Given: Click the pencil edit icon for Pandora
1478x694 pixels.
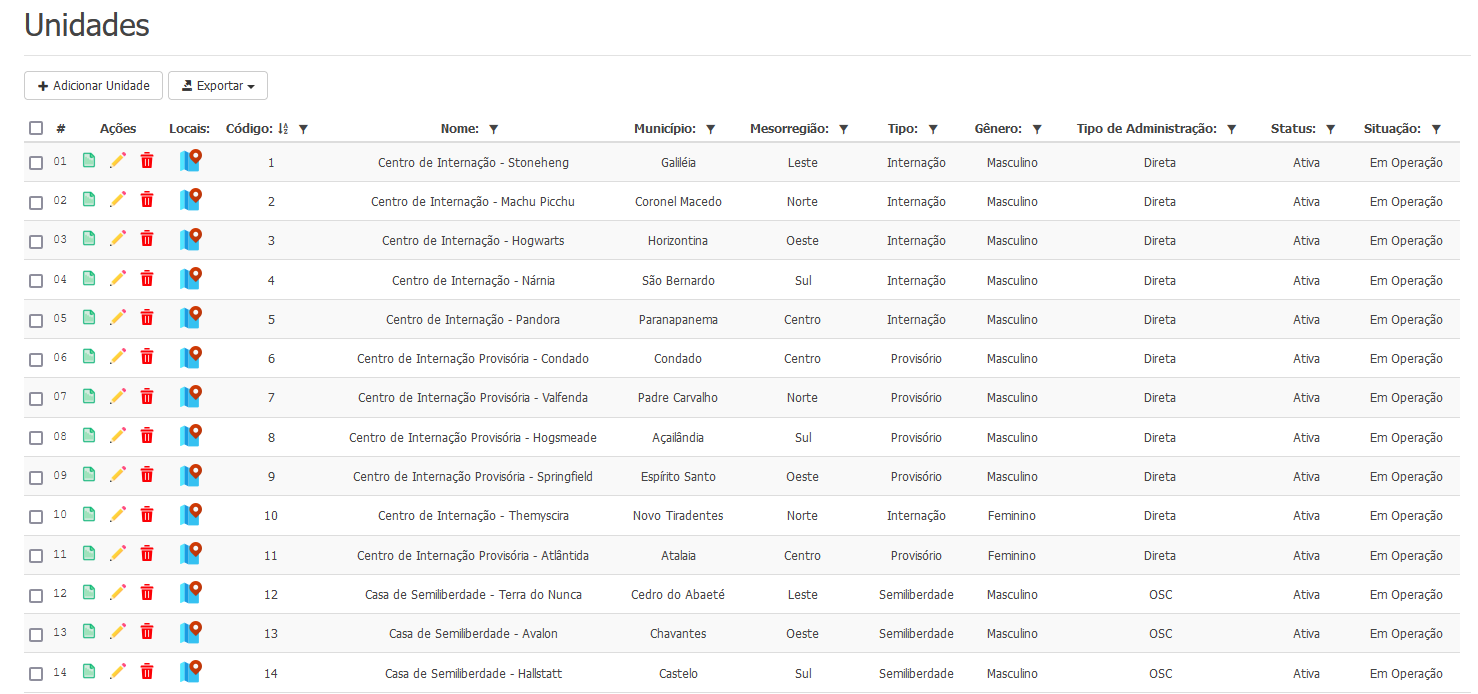Looking at the screenshot, I should coord(118,318).
